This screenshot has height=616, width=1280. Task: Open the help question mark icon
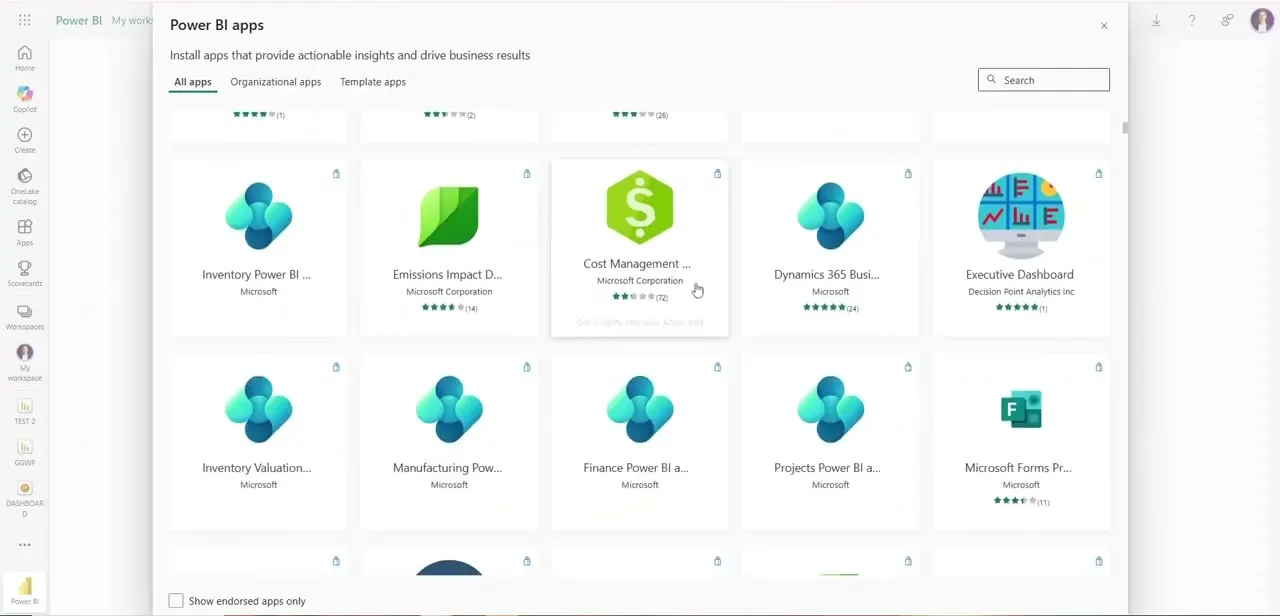point(1191,20)
